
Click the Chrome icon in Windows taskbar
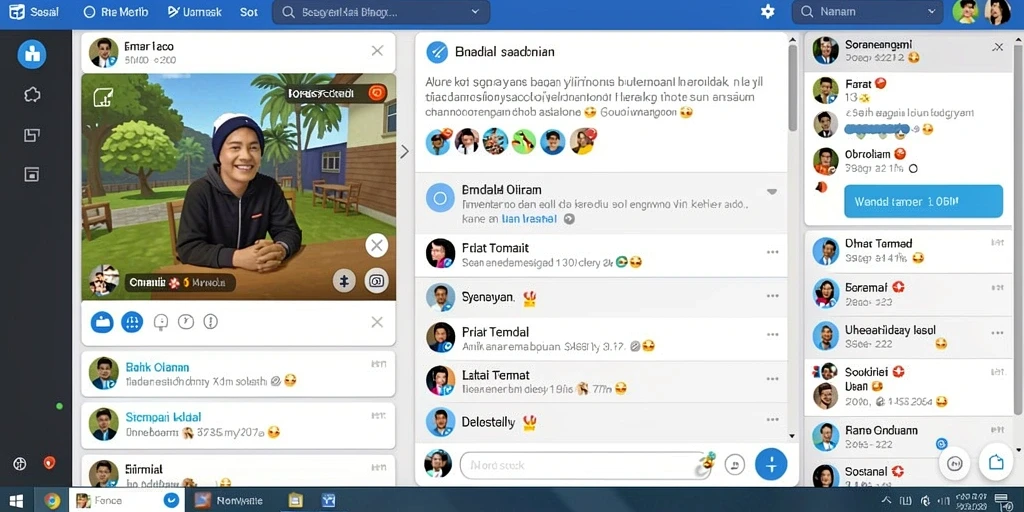52,500
